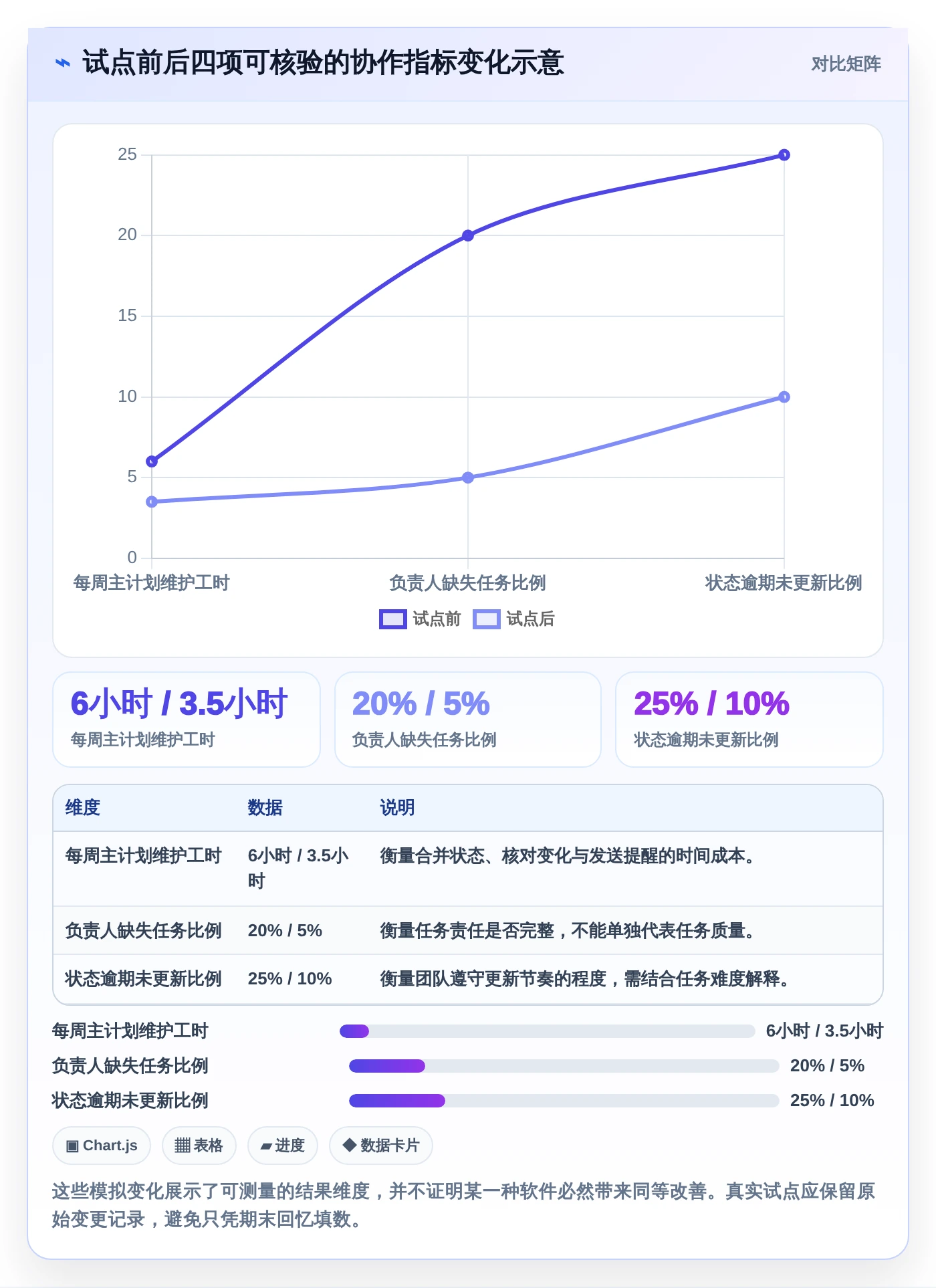936x1288 pixels.
Task: Click the 负责人缺失任务比例 x-axis label
Action: (x=467, y=583)
